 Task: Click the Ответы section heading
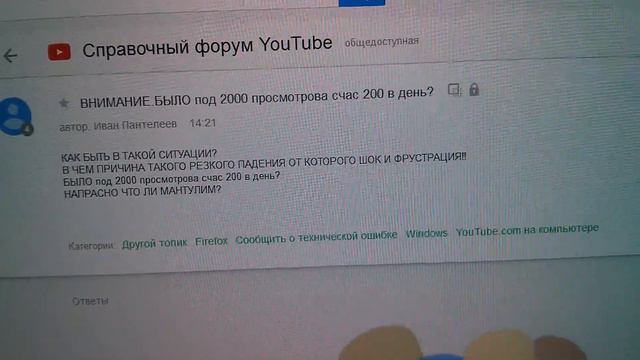pyautogui.click(x=90, y=301)
